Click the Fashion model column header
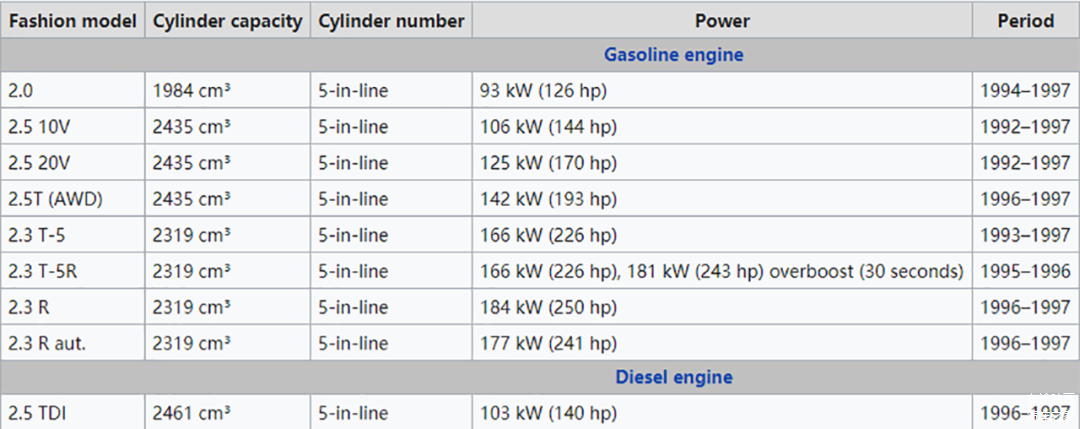Screen dimensions: 1080x429 73,21
